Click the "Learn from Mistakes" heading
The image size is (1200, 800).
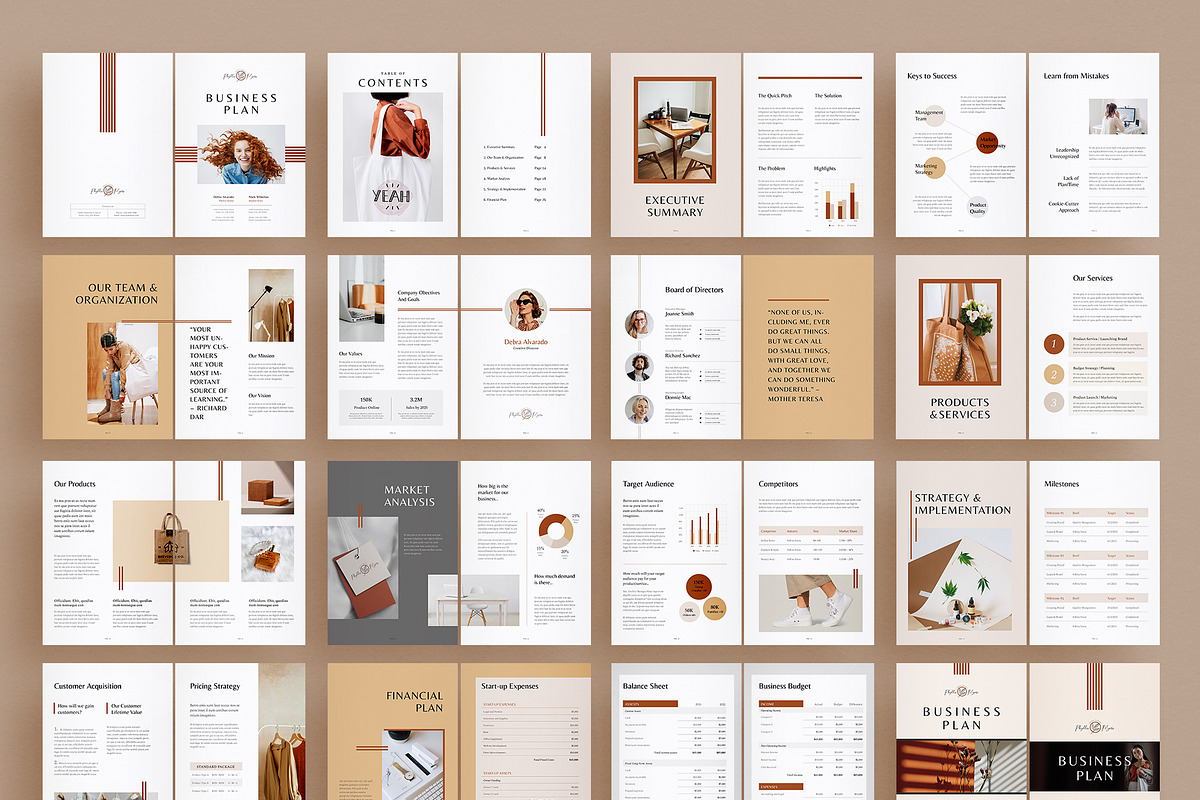pos(1078,76)
